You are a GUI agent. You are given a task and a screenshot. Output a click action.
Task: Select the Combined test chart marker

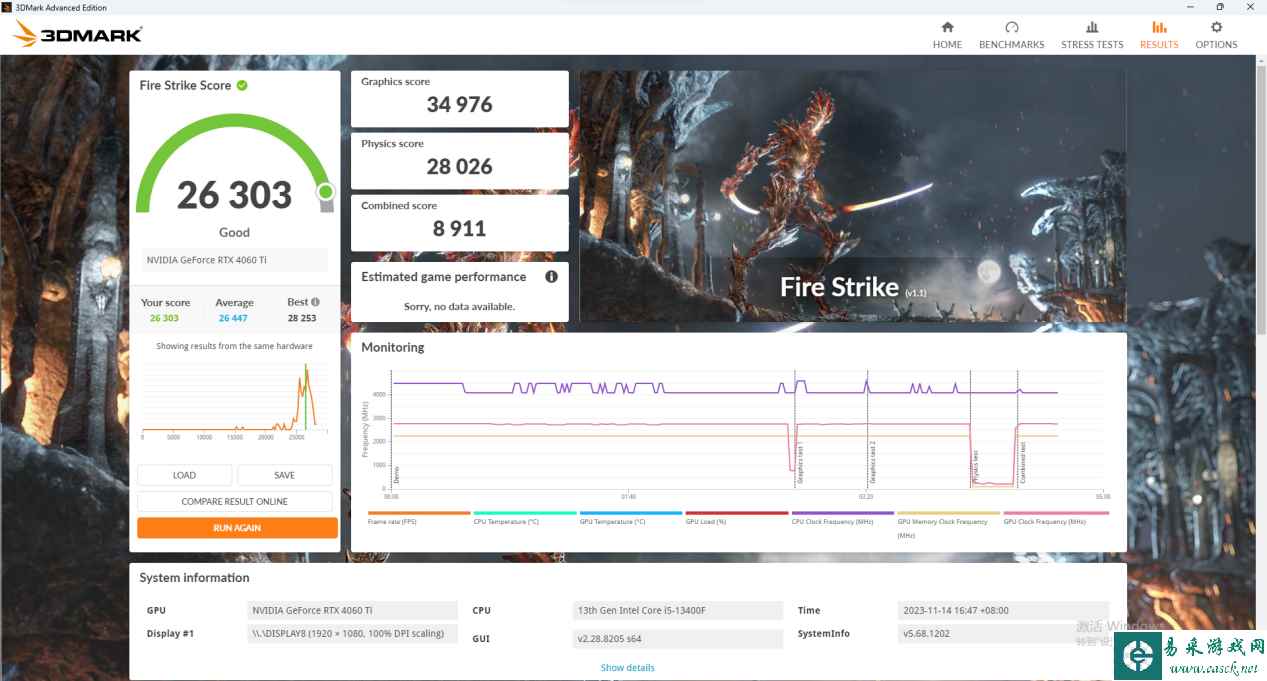tap(1023, 463)
